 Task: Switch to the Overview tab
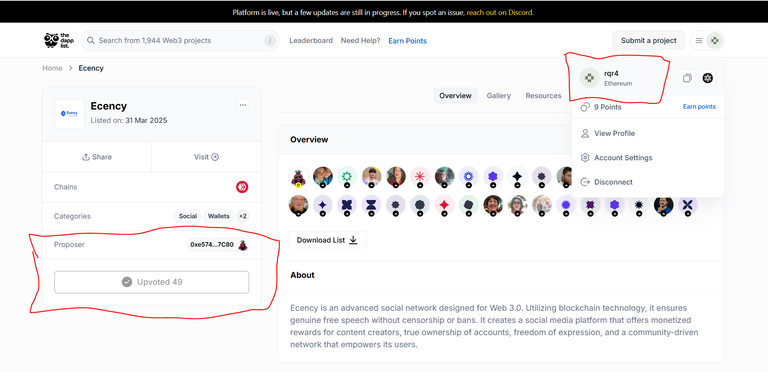point(455,95)
